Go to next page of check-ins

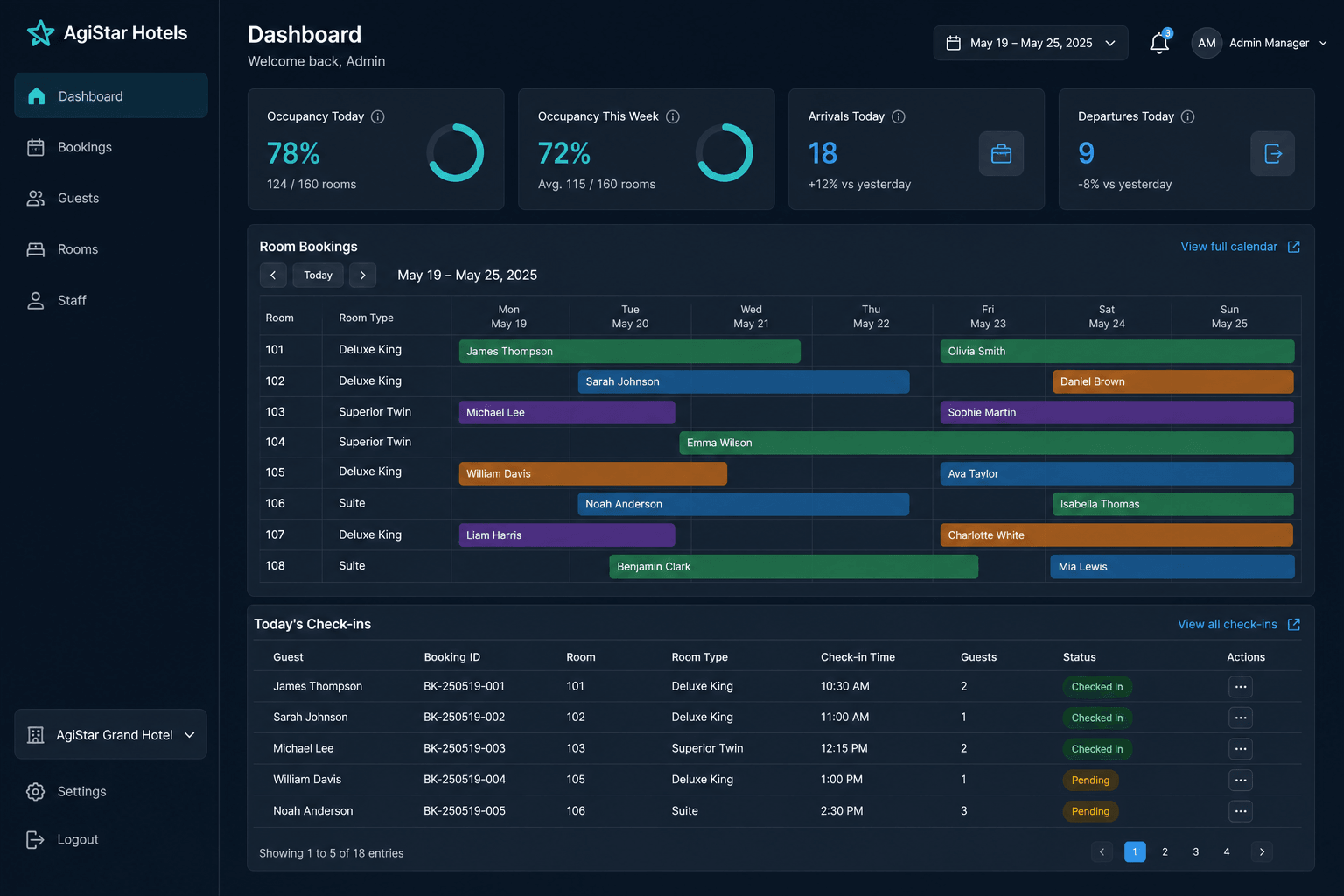click(x=1262, y=851)
